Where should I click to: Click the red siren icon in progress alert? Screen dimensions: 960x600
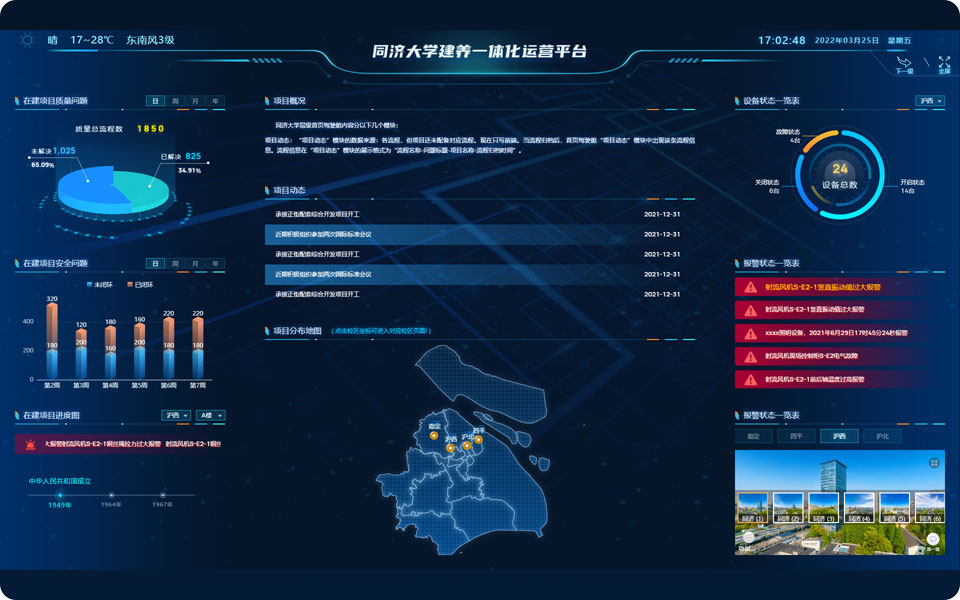click(x=30, y=444)
